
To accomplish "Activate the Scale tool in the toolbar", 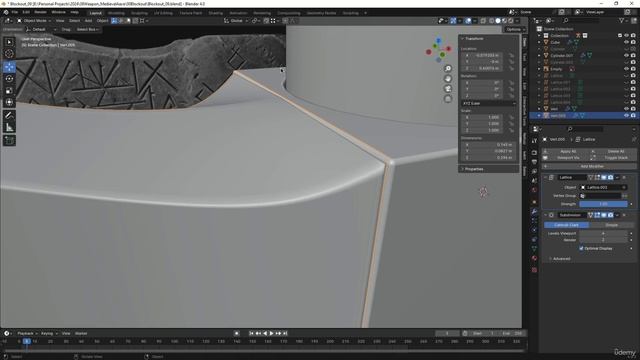I will (9, 91).
